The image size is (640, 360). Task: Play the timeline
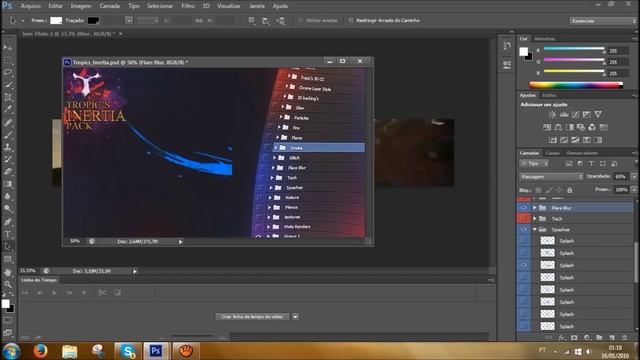(54, 293)
